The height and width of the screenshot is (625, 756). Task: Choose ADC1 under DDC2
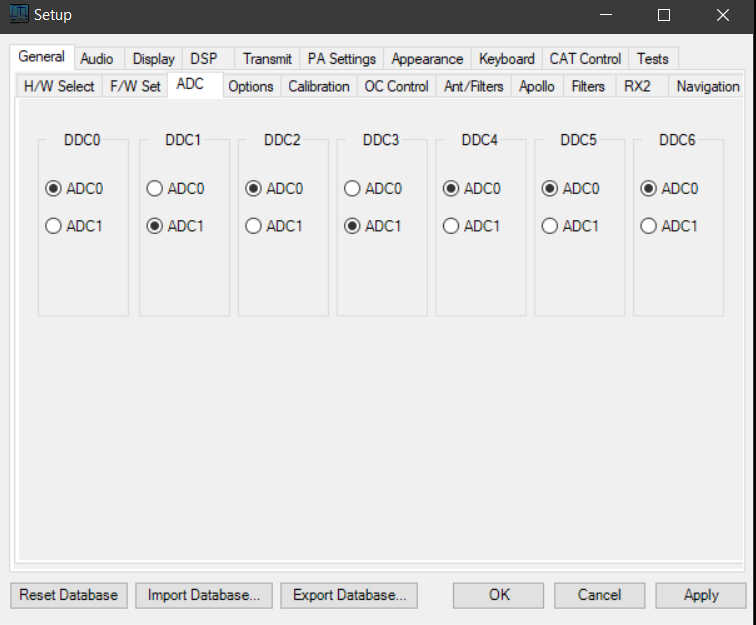pos(253,226)
